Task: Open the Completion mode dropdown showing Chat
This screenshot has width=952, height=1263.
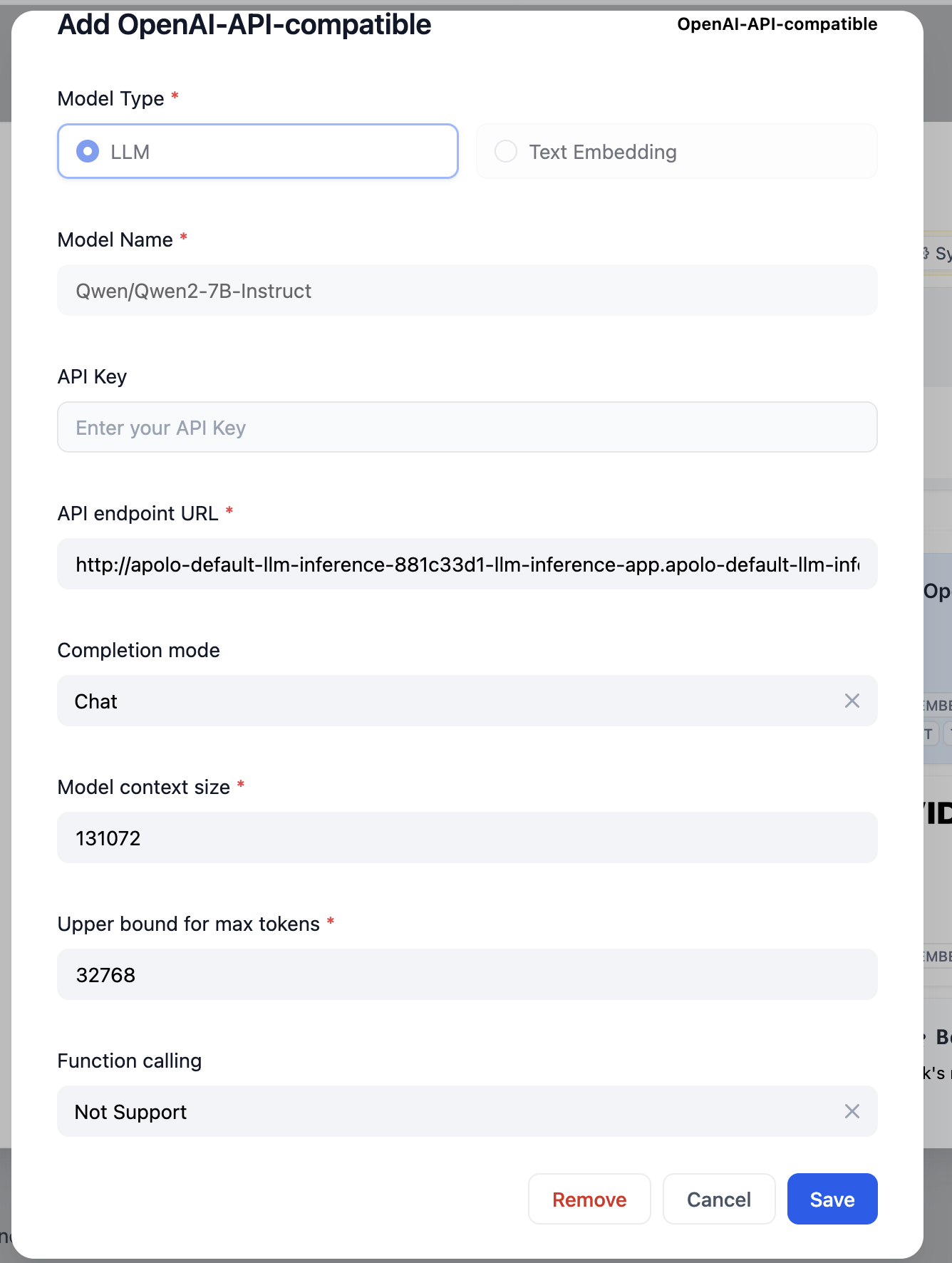Action: [x=449, y=701]
